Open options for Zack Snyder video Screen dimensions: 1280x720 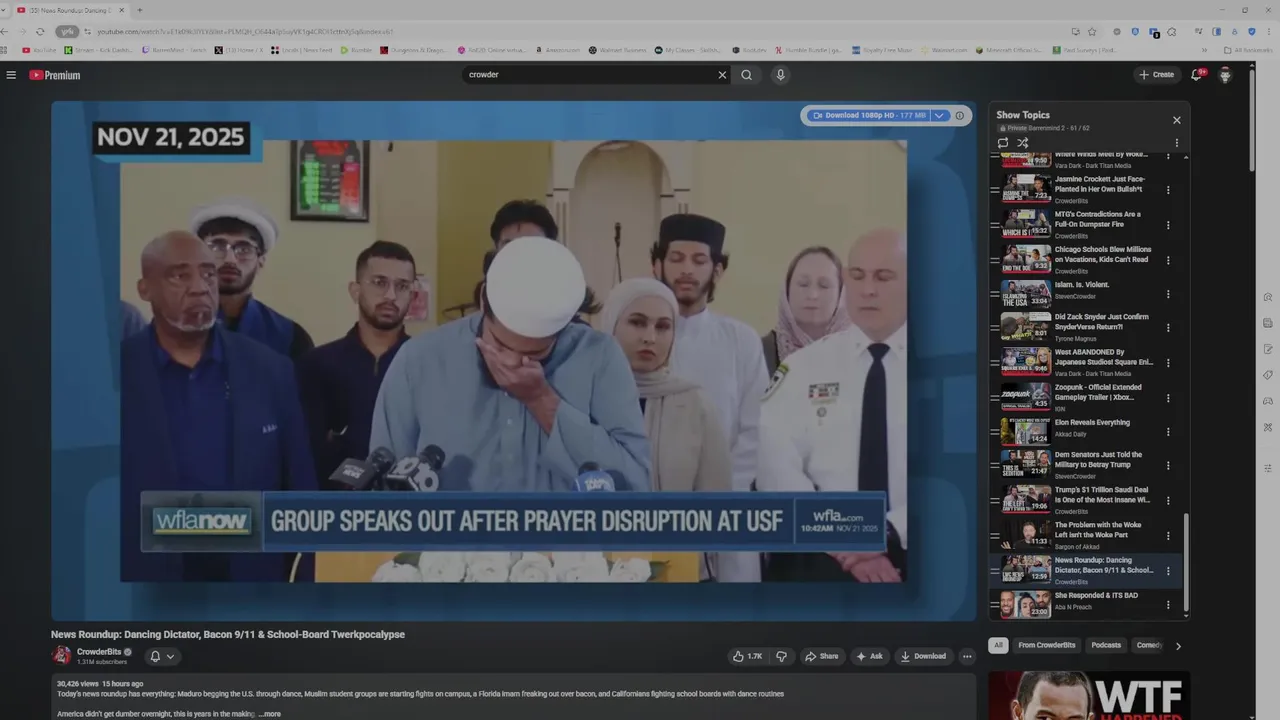[1168, 327]
